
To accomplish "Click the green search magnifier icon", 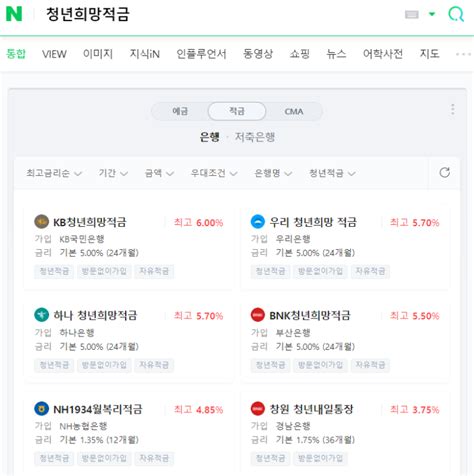I will 456,14.
